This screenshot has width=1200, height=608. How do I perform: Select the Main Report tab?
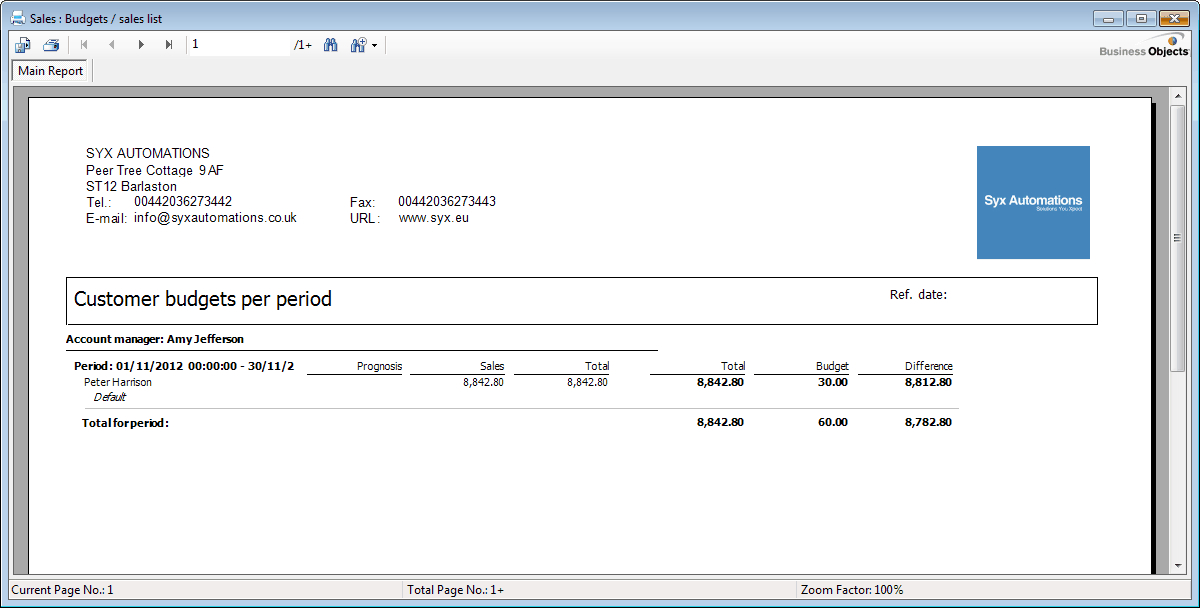tap(51, 71)
